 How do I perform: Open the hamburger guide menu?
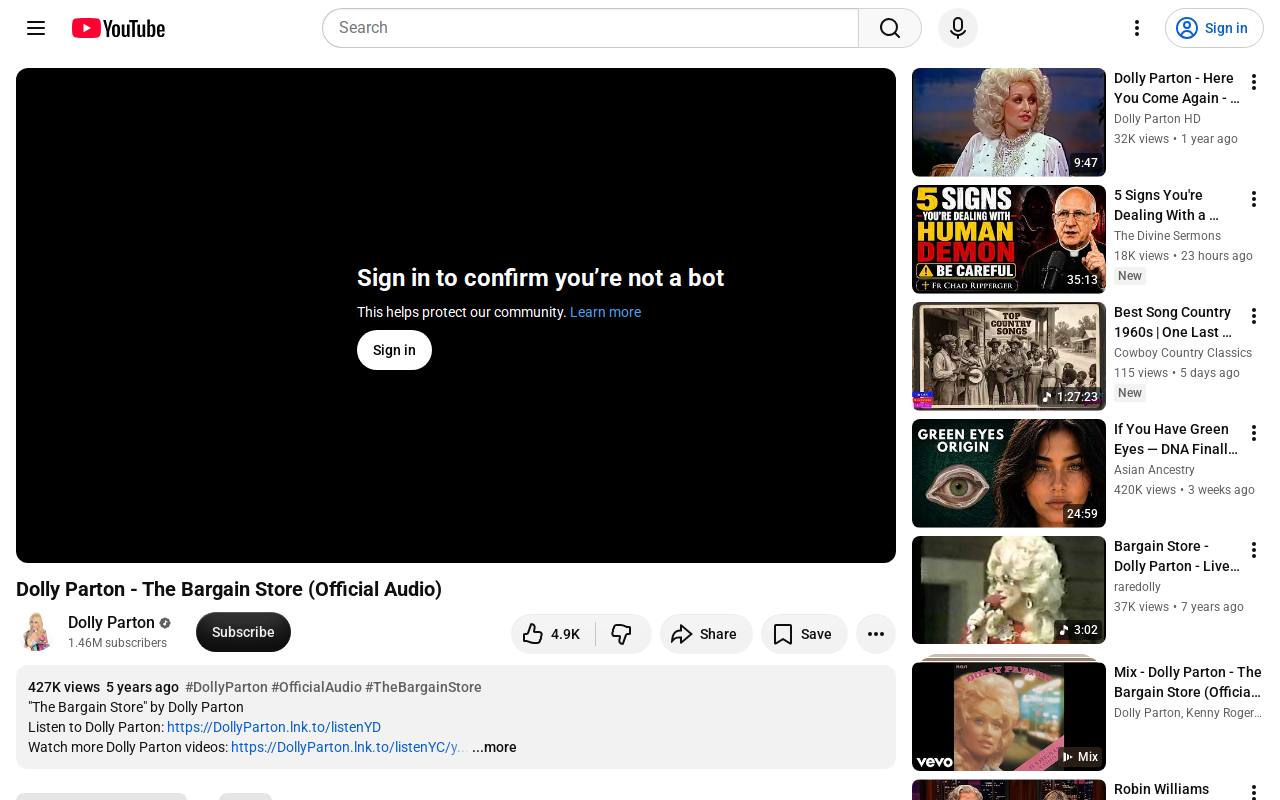click(36, 28)
